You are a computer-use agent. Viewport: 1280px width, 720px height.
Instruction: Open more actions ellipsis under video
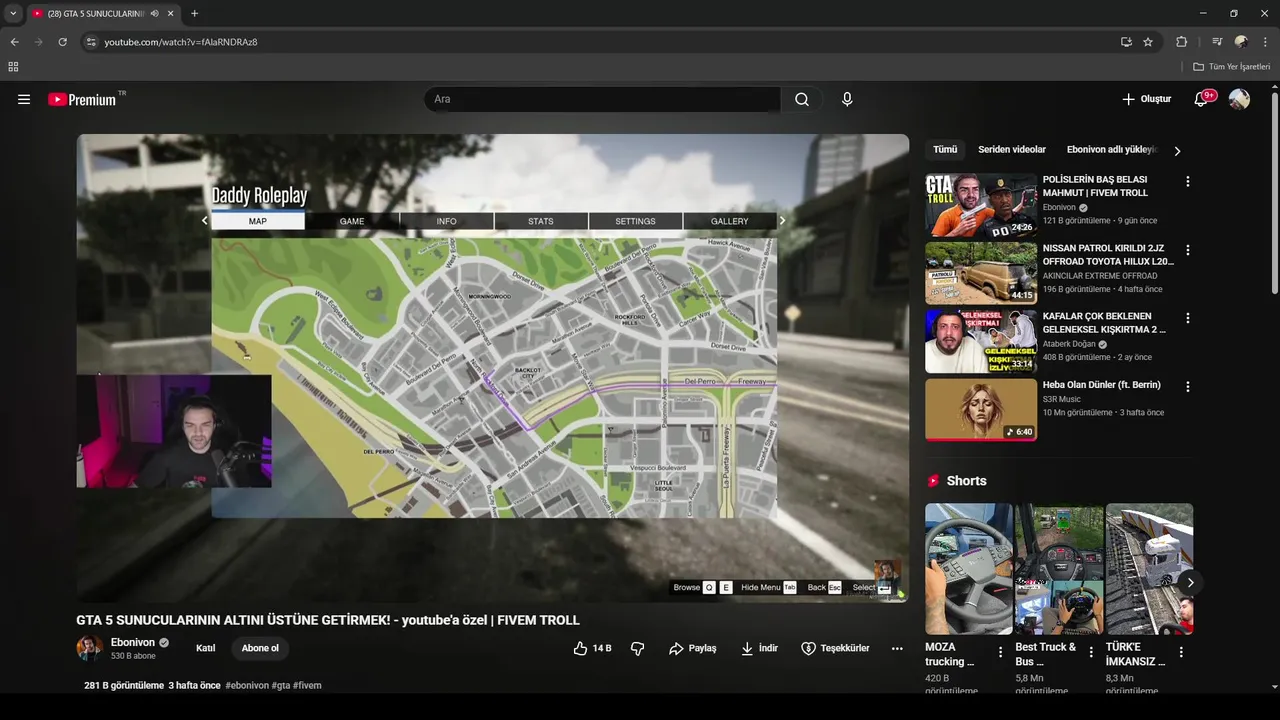pos(897,648)
